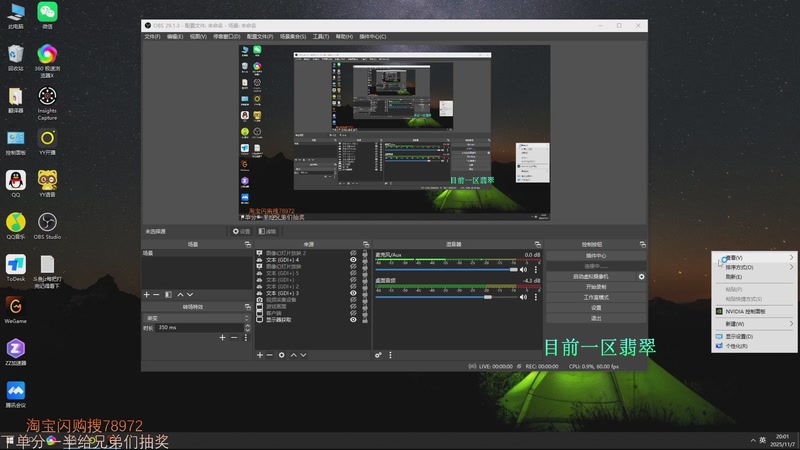Open the 桌面音频 three-dot options menu

click(536, 296)
